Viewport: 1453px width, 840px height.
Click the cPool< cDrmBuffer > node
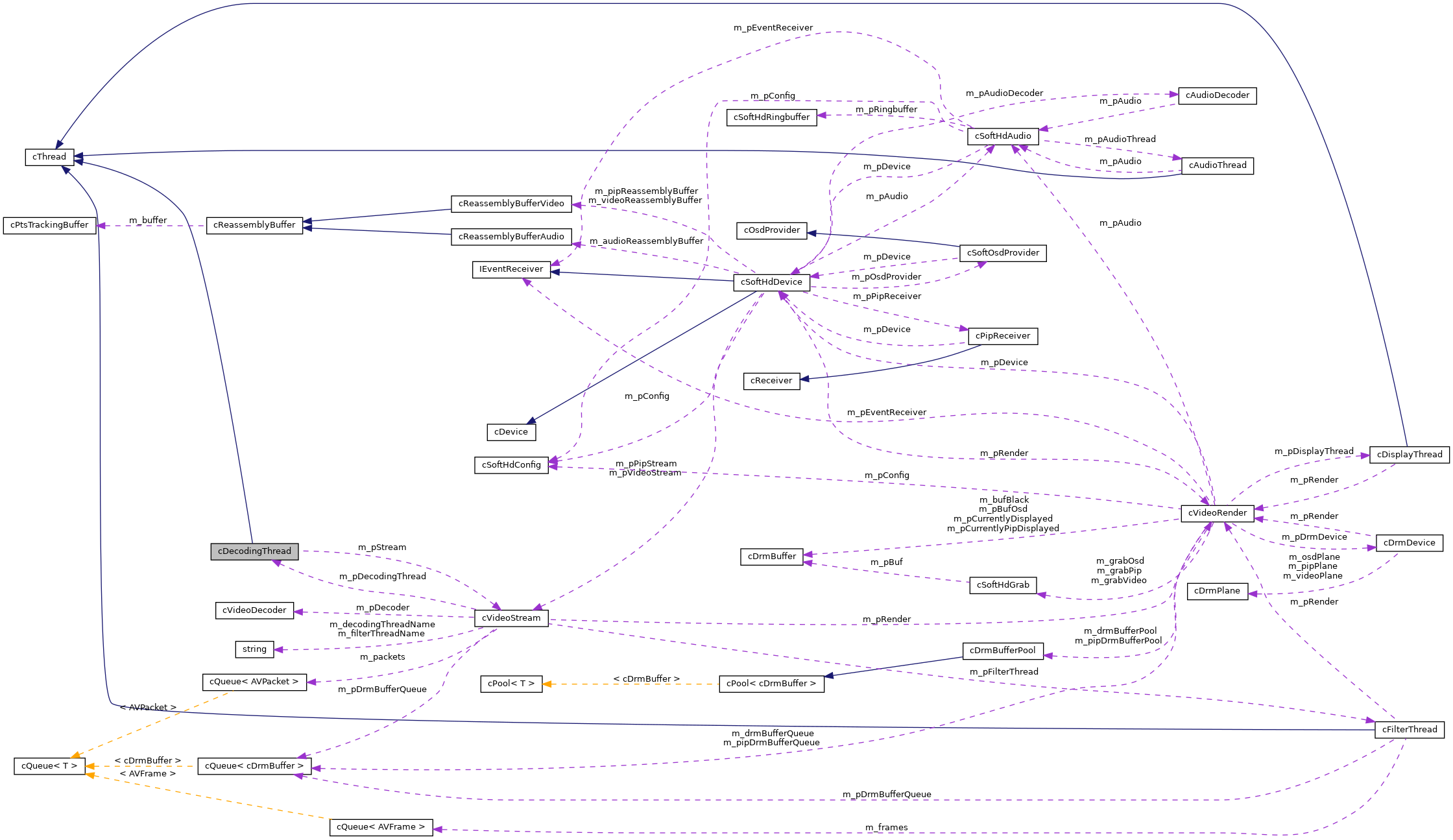[x=772, y=684]
